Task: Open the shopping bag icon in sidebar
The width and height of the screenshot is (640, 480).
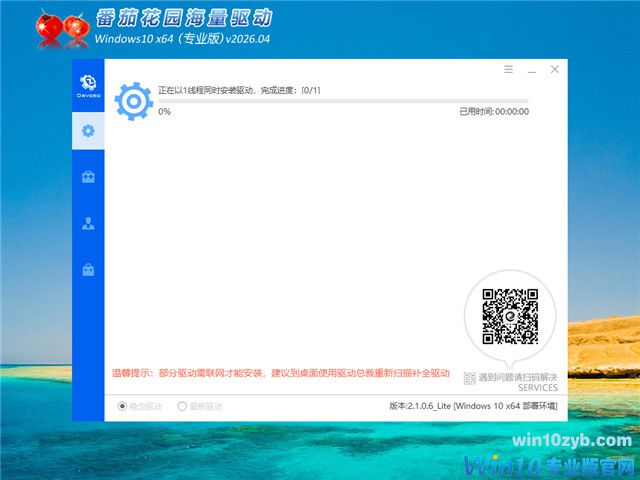Action: [88, 270]
